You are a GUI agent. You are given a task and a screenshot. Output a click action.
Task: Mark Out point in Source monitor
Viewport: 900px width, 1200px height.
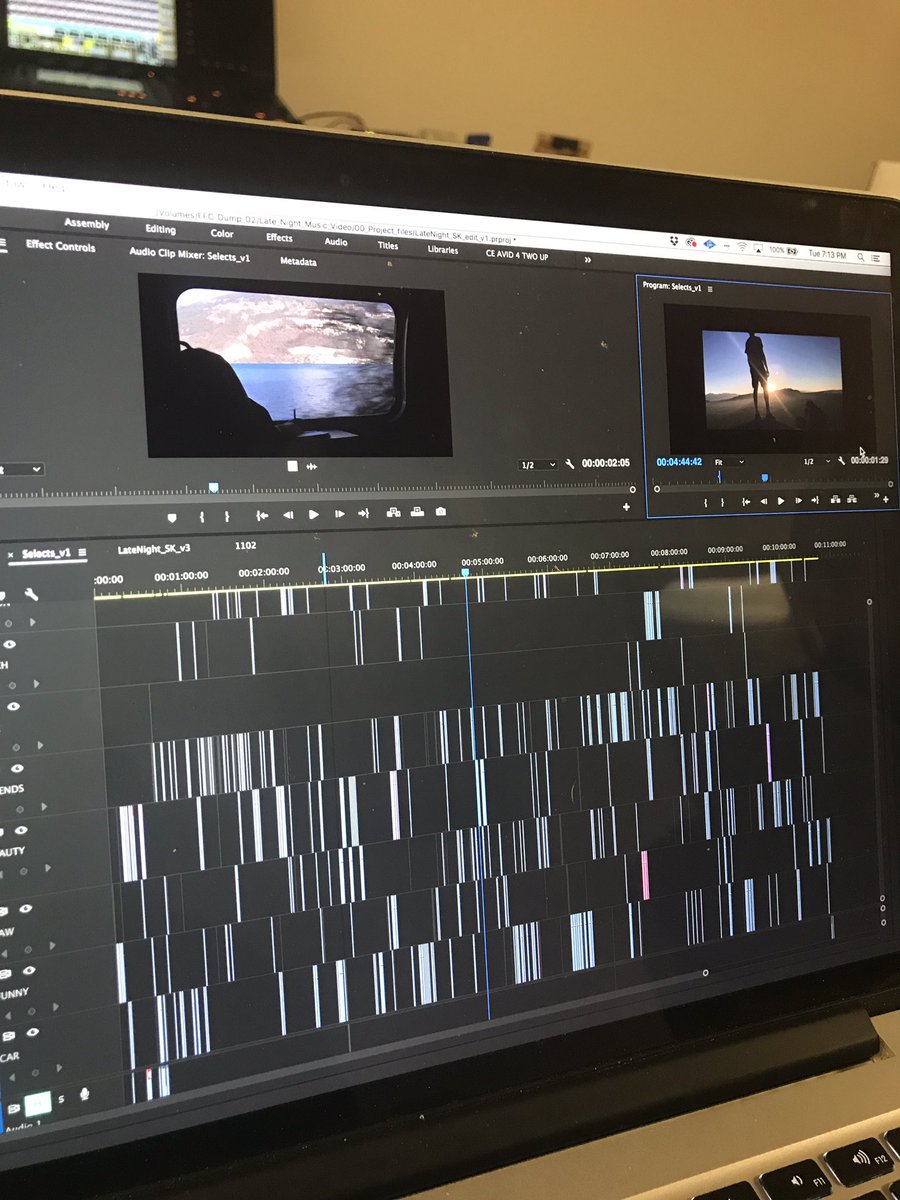point(227,516)
